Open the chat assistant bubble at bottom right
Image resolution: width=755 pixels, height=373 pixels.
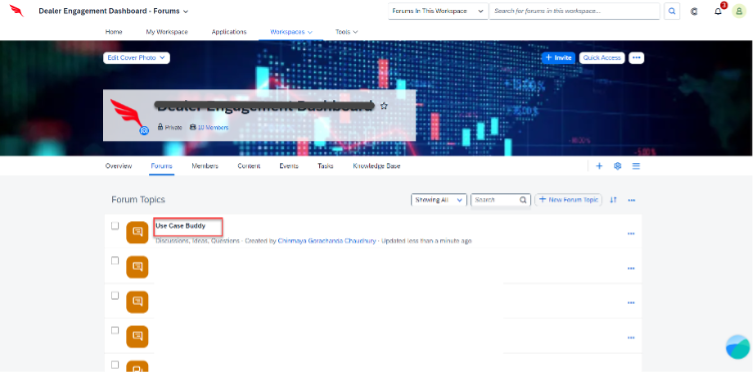(x=738, y=347)
